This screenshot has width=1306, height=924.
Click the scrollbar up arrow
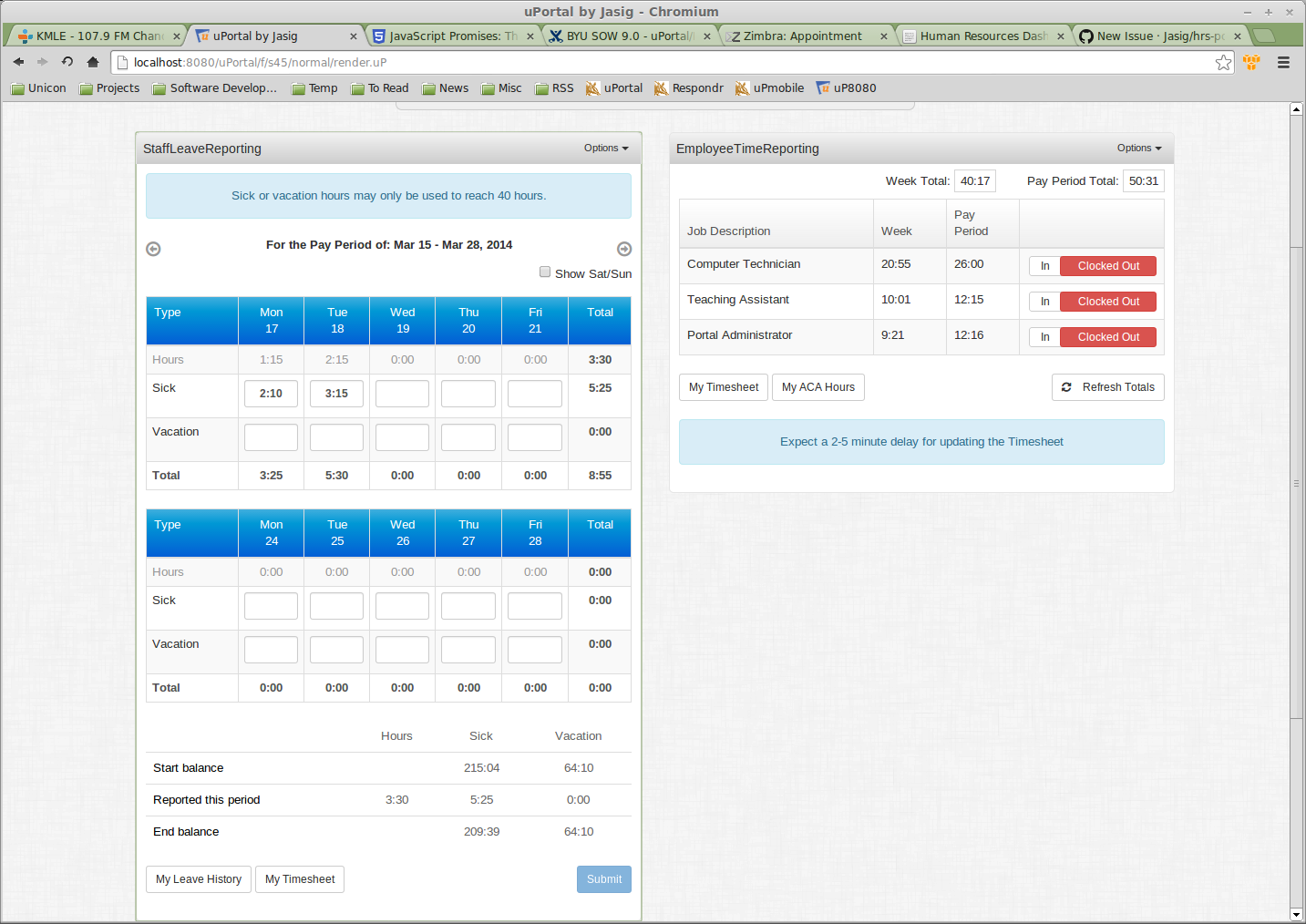[1296, 109]
